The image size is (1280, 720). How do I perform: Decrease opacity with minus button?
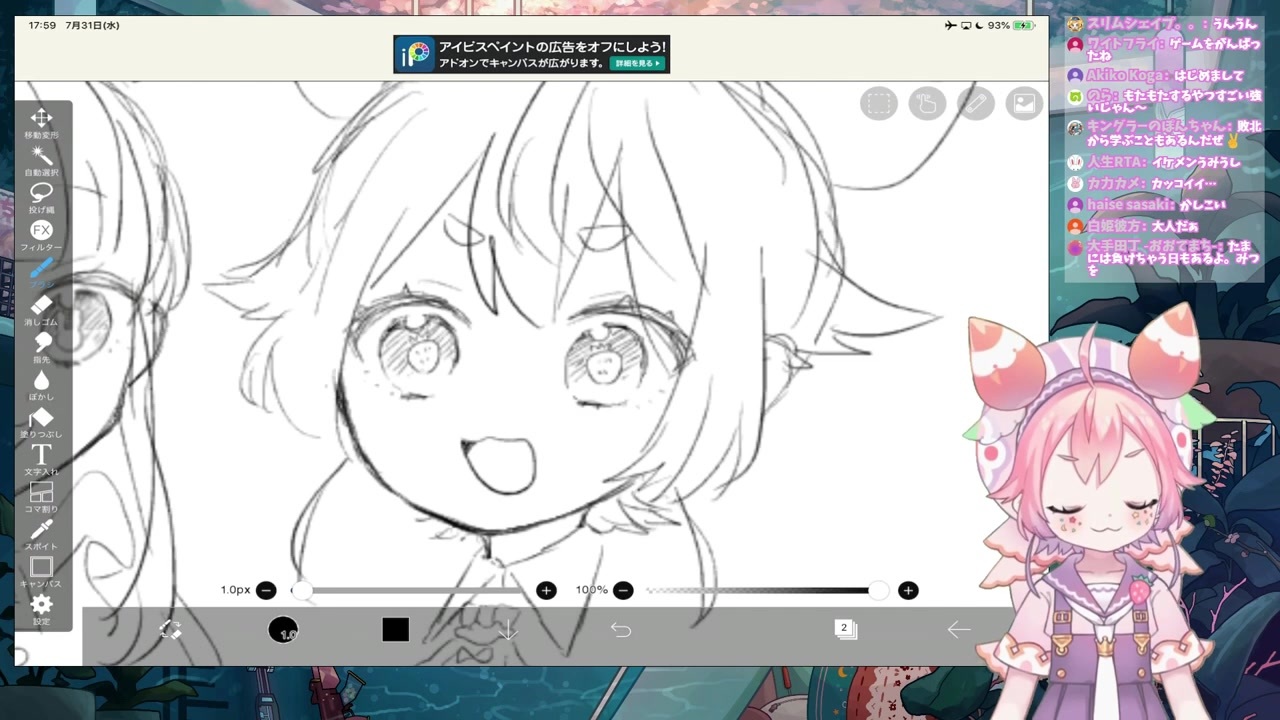623,591
